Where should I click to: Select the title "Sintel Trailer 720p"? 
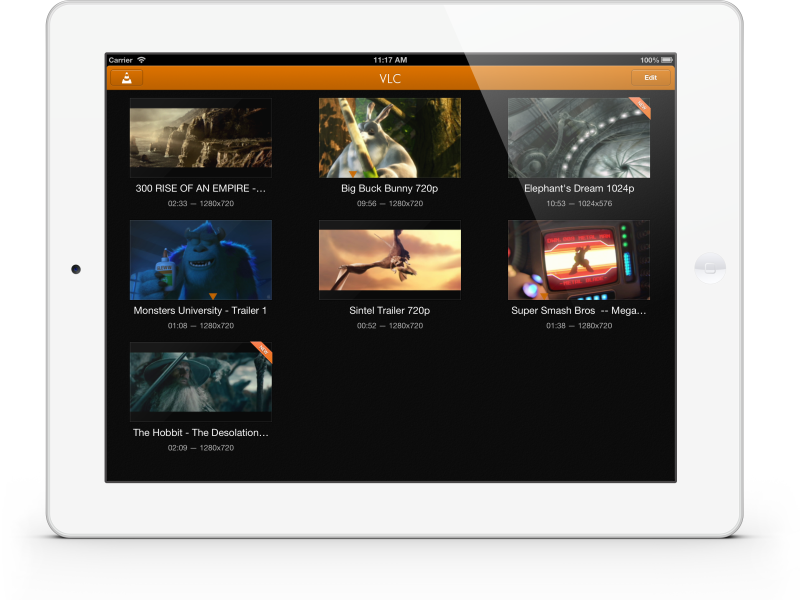390,310
